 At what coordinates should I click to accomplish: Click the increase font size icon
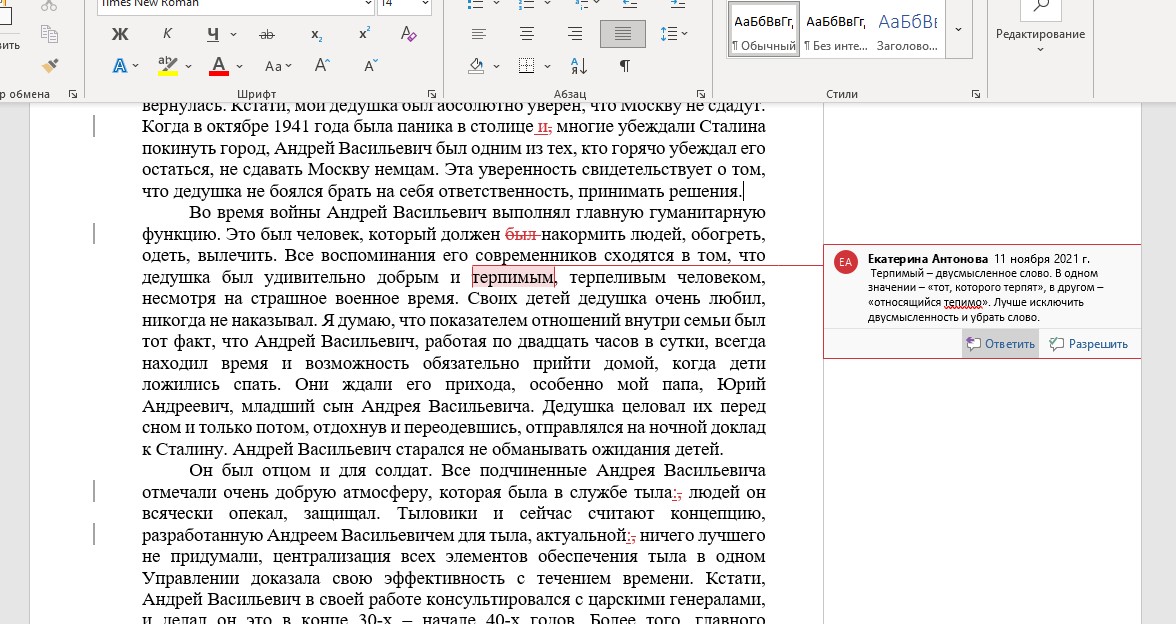322,66
